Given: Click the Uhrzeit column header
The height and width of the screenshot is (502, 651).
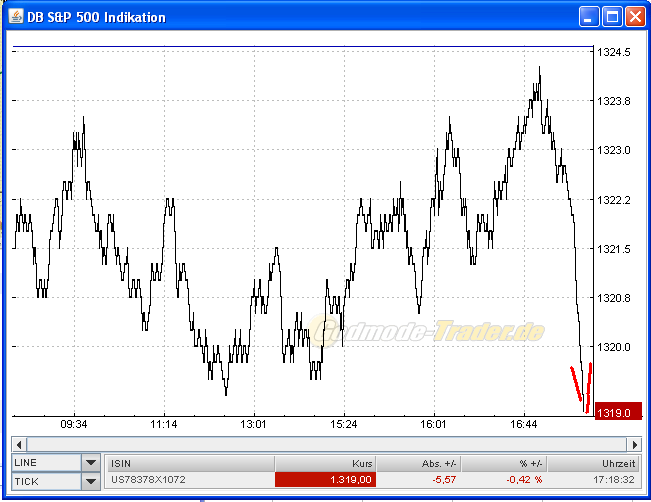Looking at the screenshot, I should (x=594, y=463).
